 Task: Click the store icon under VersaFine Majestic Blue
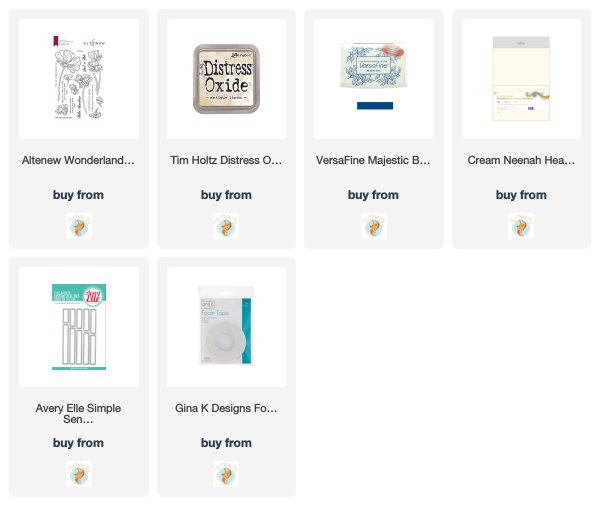coord(374,226)
